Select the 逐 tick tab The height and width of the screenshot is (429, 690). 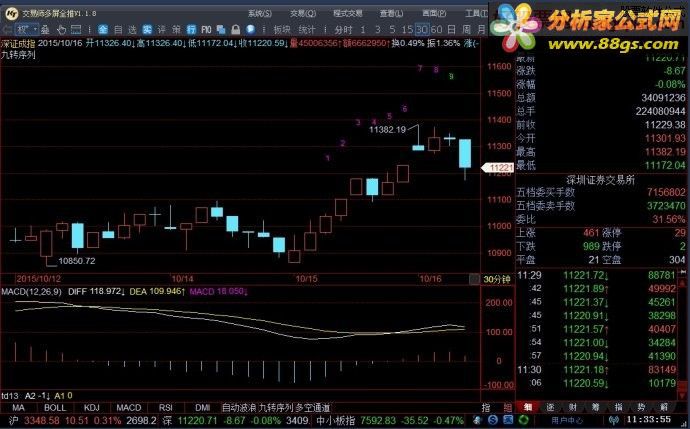[551, 407]
